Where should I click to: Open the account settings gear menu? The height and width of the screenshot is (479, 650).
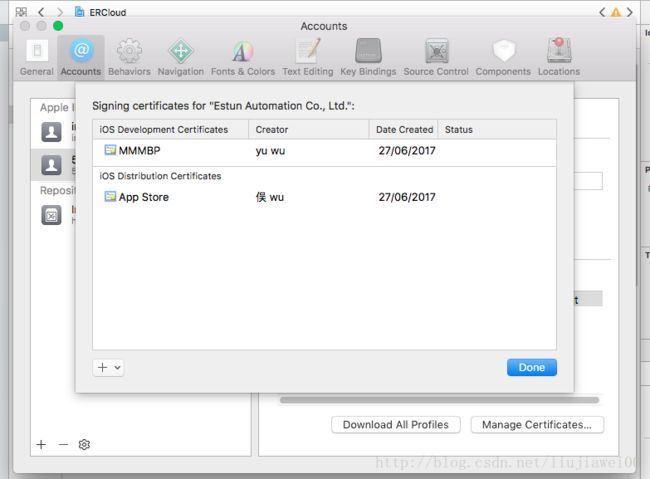(x=84, y=445)
